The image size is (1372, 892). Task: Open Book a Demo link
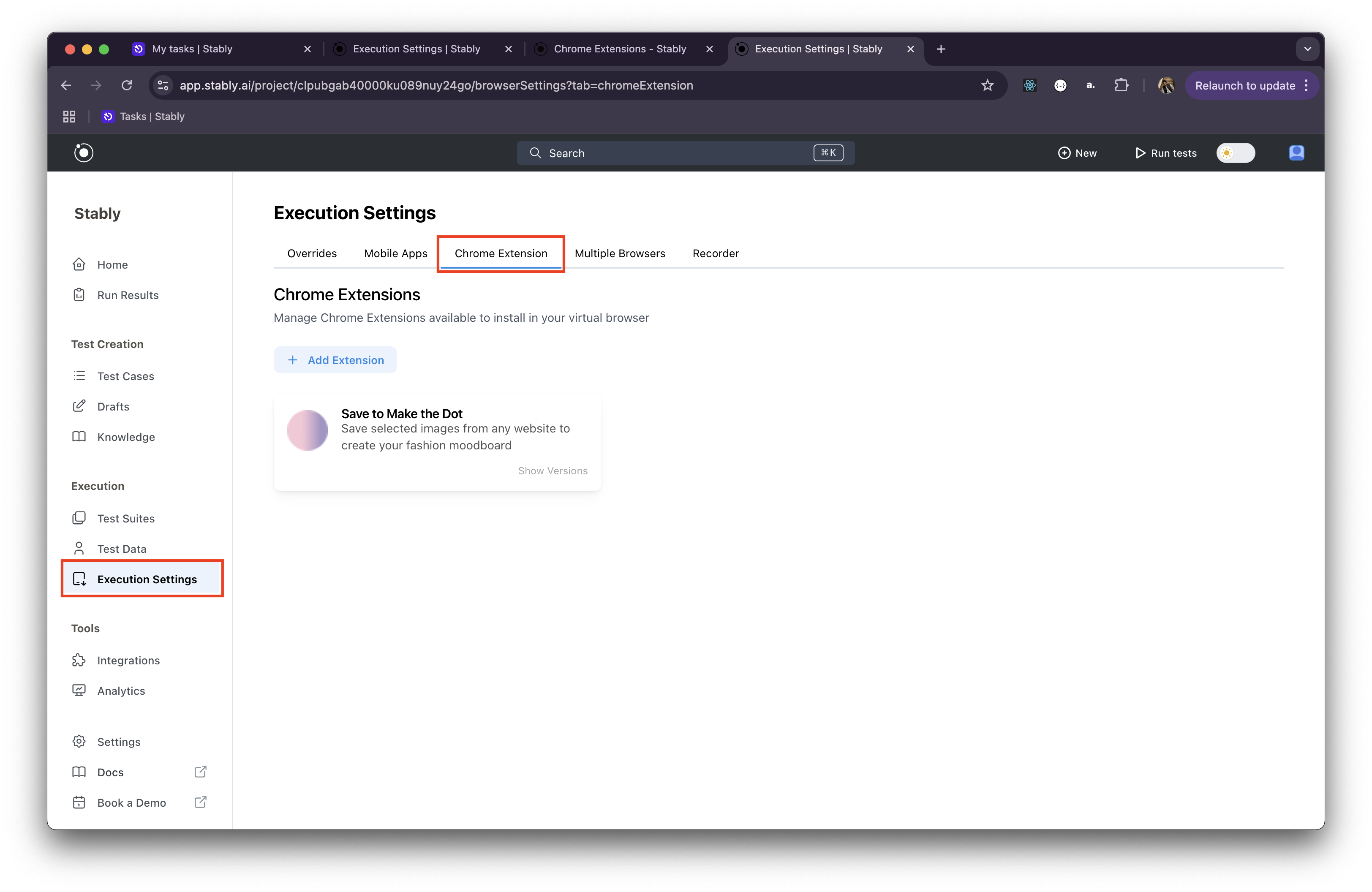(139, 803)
